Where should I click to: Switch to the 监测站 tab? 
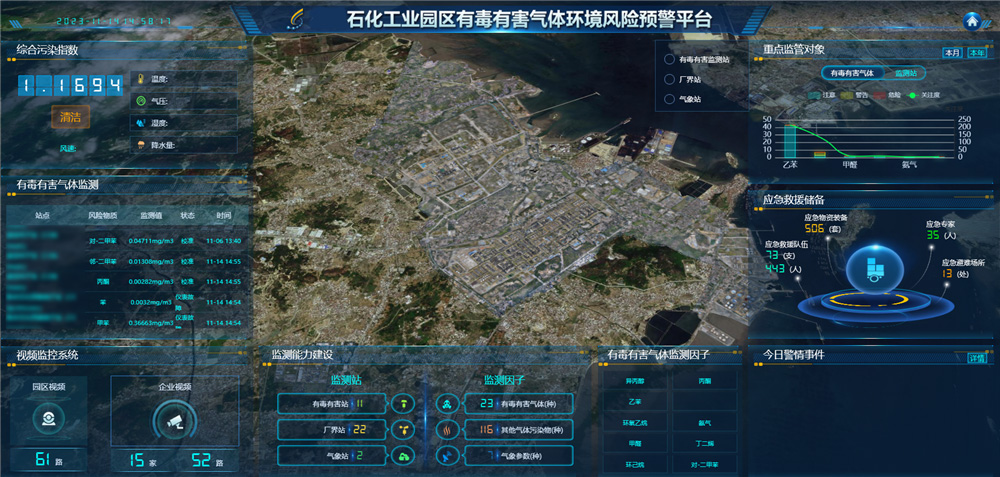point(906,73)
